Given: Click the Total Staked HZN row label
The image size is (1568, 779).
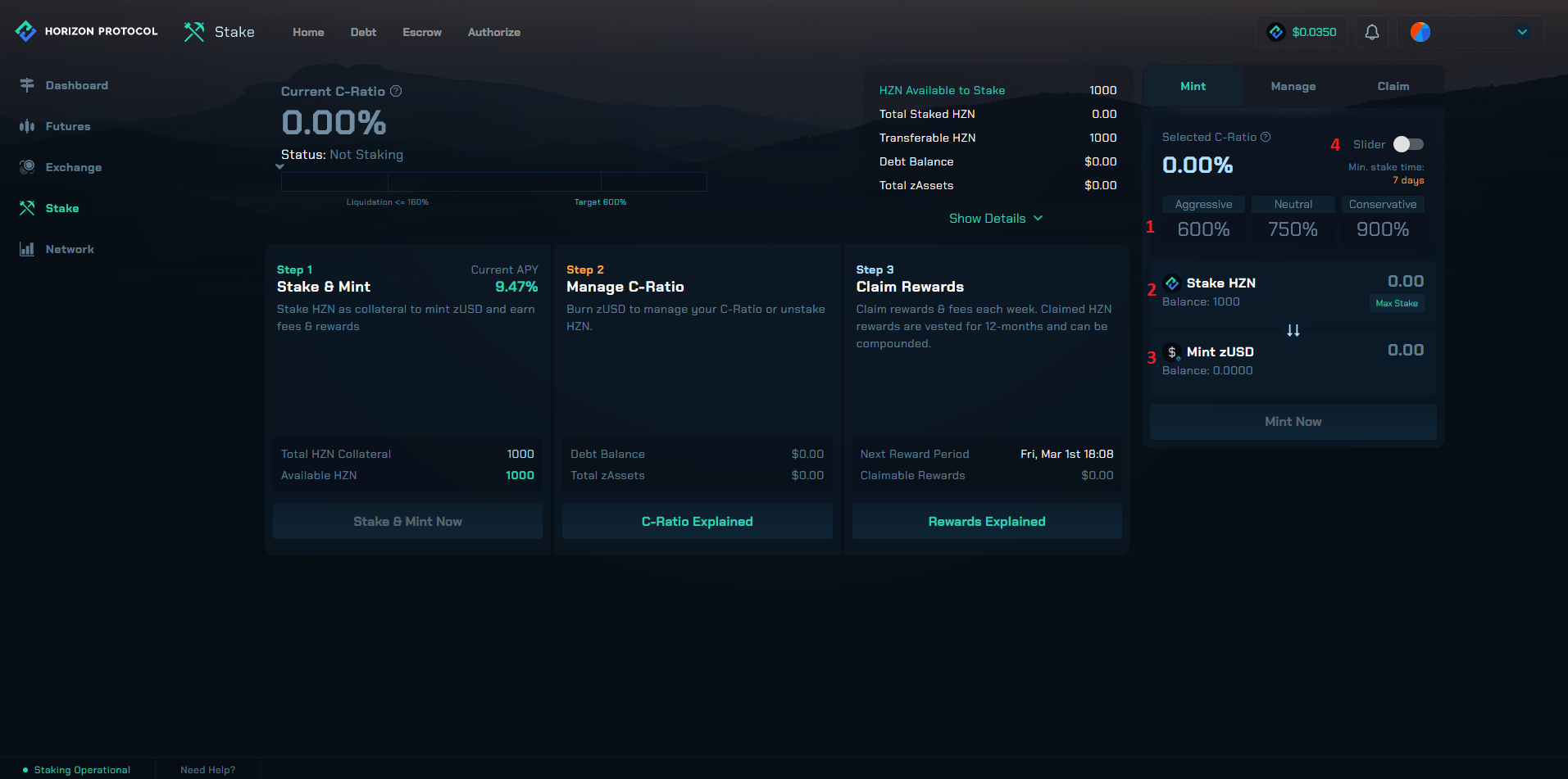Looking at the screenshot, I should point(927,114).
